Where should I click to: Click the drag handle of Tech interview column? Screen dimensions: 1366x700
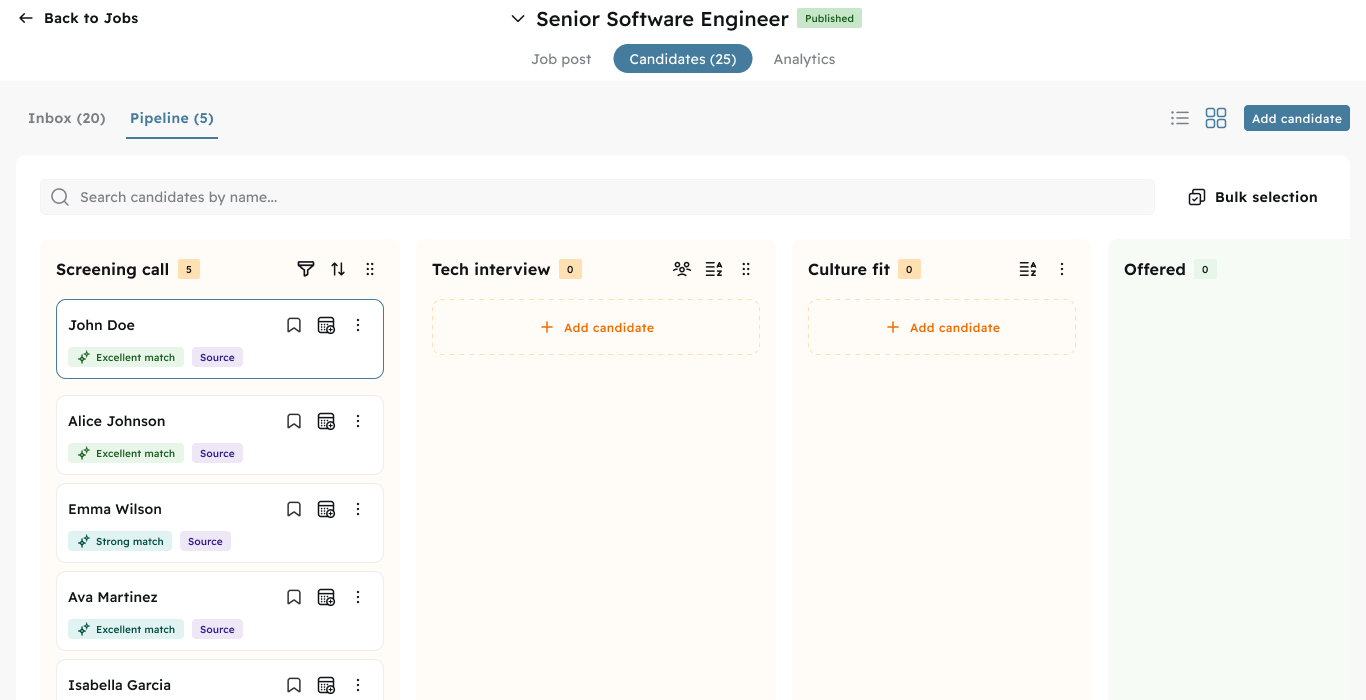click(x=746, y=269)
